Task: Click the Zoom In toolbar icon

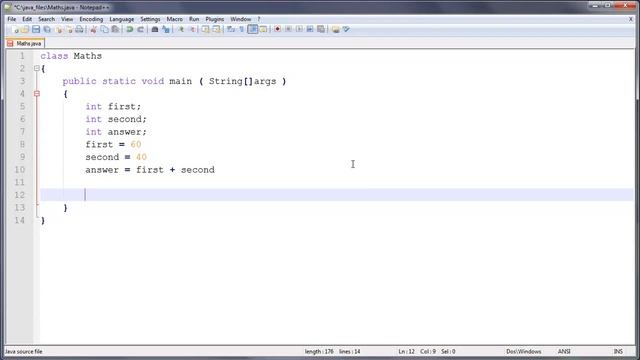Action: (x=180, y=29)
